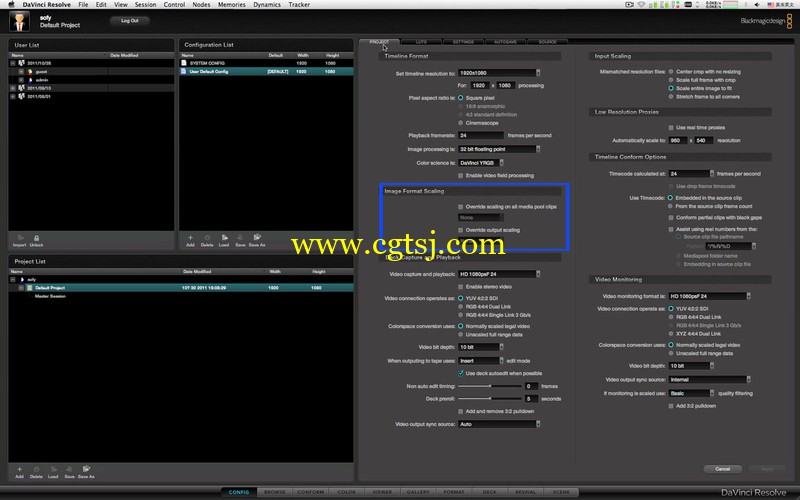Select Stretch frame to all corners
The image size is (800, 500).
(671, 96)
